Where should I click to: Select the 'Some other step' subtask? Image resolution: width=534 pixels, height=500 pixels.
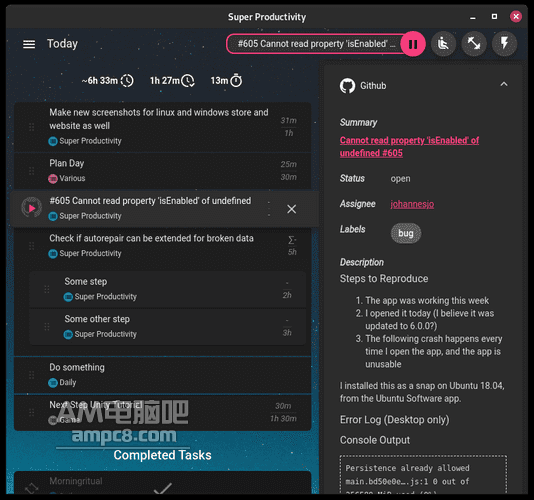tap(168, 327)
